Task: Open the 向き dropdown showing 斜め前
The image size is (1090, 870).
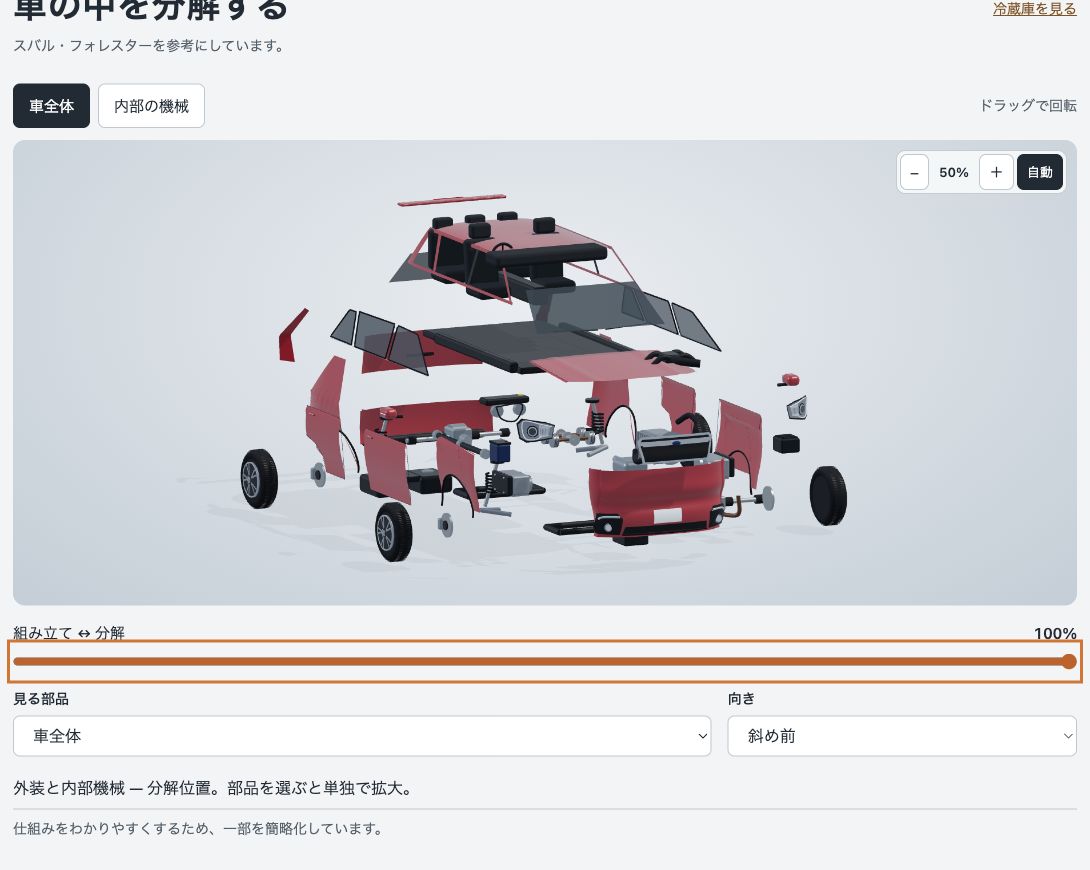Action: pos(902,736)
